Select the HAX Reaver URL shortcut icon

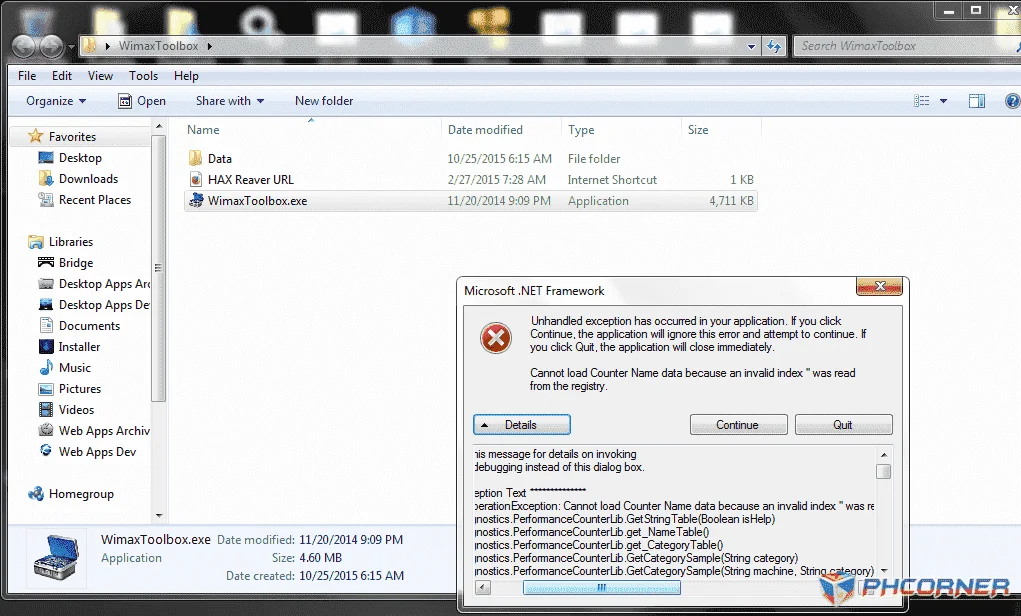tap(195, 179)
